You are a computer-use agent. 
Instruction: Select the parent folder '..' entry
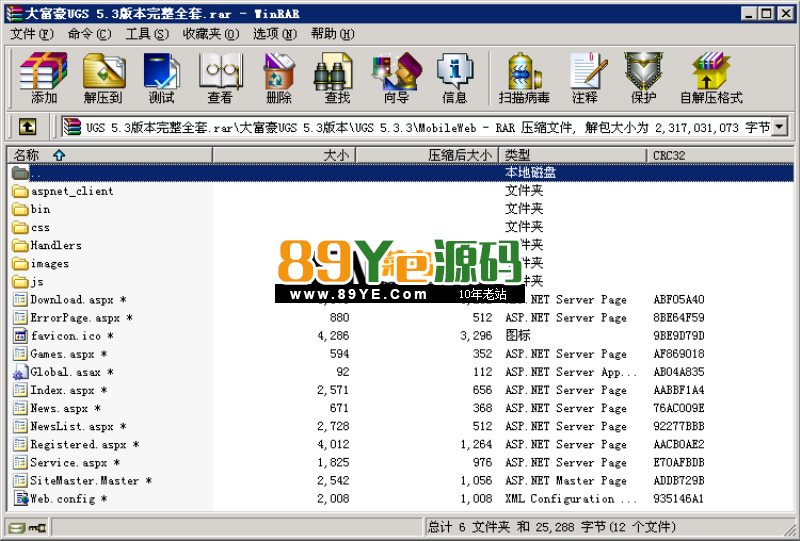tap(401, 173)
